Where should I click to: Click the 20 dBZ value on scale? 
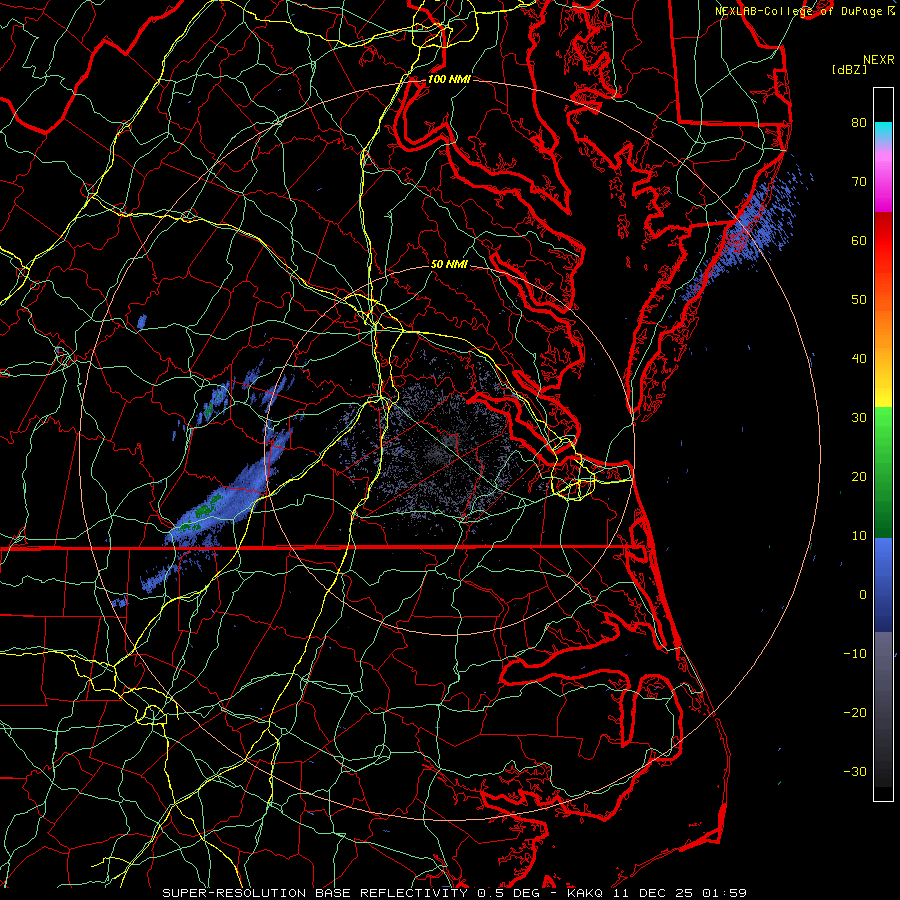[x=859, y=477]
